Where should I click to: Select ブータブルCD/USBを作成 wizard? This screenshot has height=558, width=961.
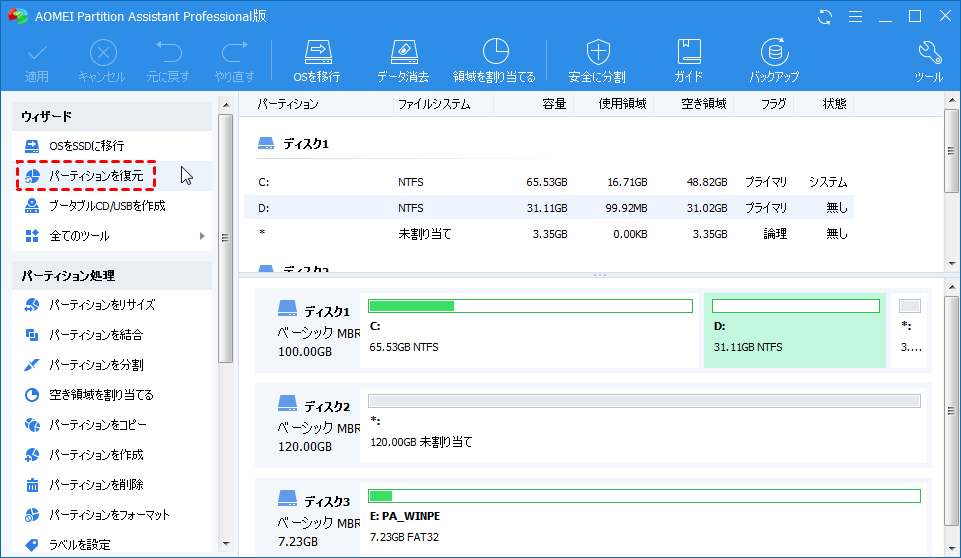coord(112,206)
